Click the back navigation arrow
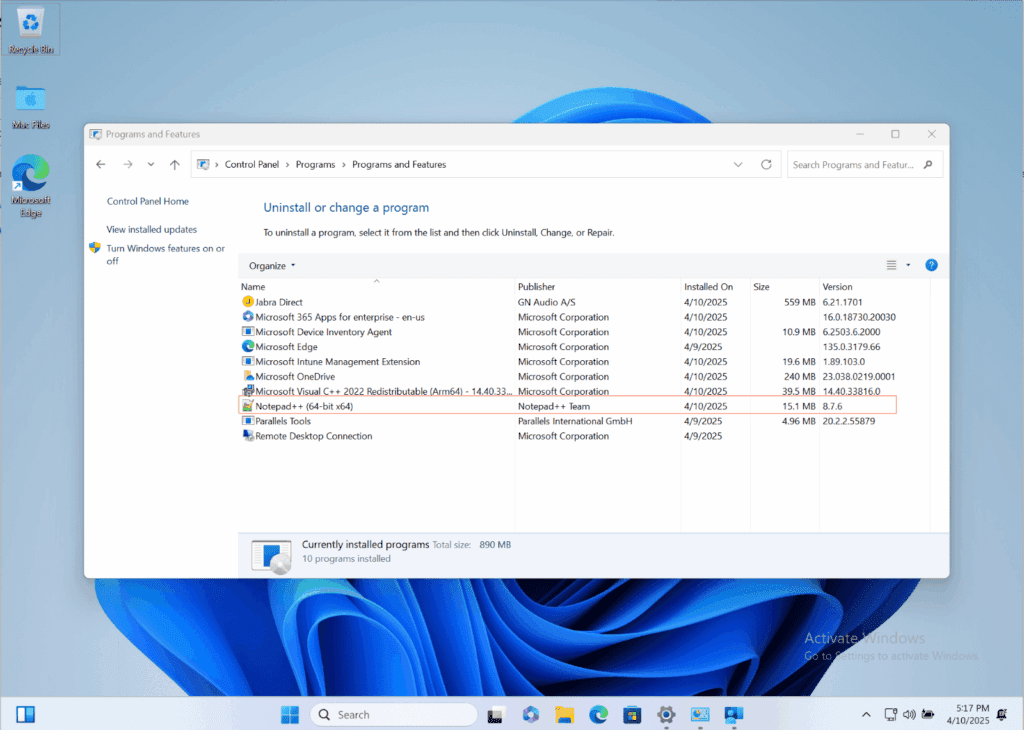 100,164
